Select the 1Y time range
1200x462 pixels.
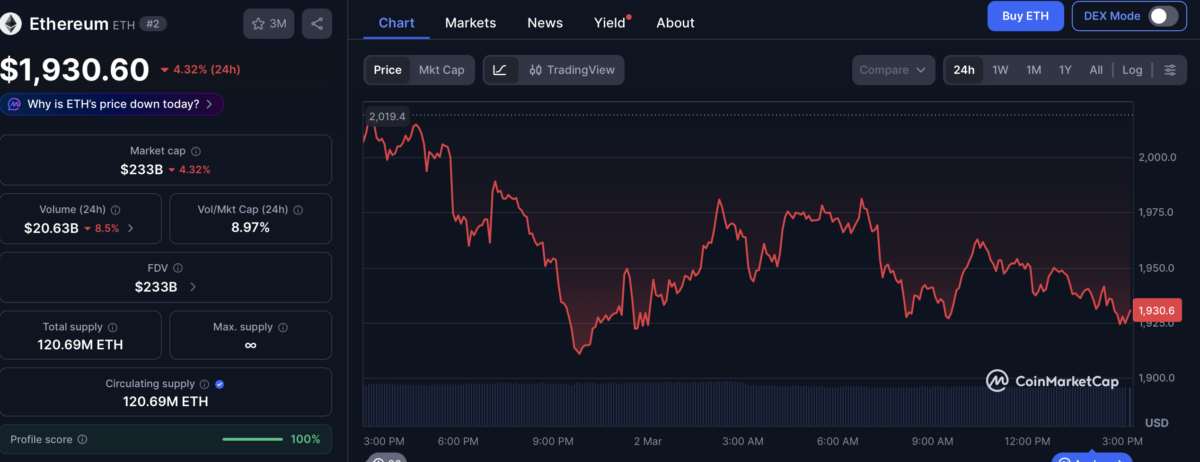[x=1065, y=70]
